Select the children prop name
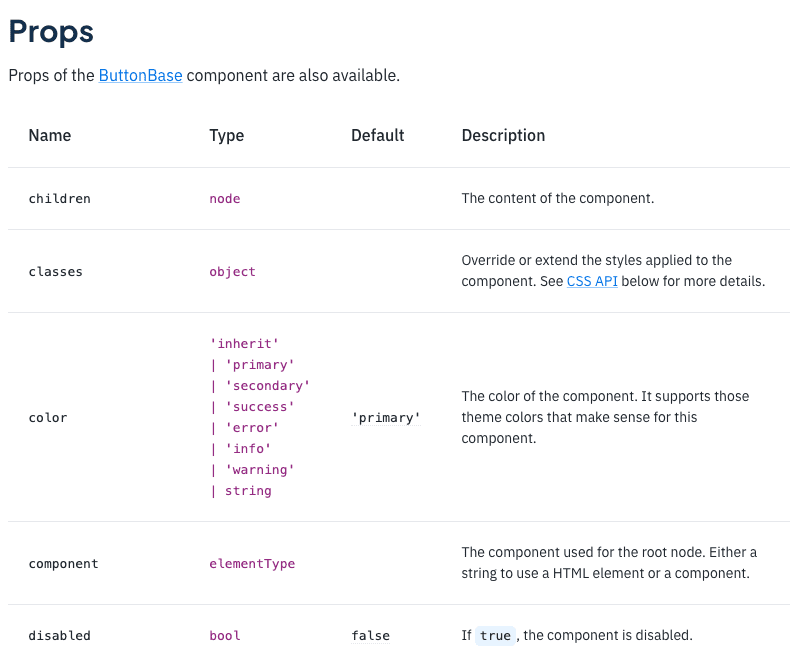 pos(60,199)
